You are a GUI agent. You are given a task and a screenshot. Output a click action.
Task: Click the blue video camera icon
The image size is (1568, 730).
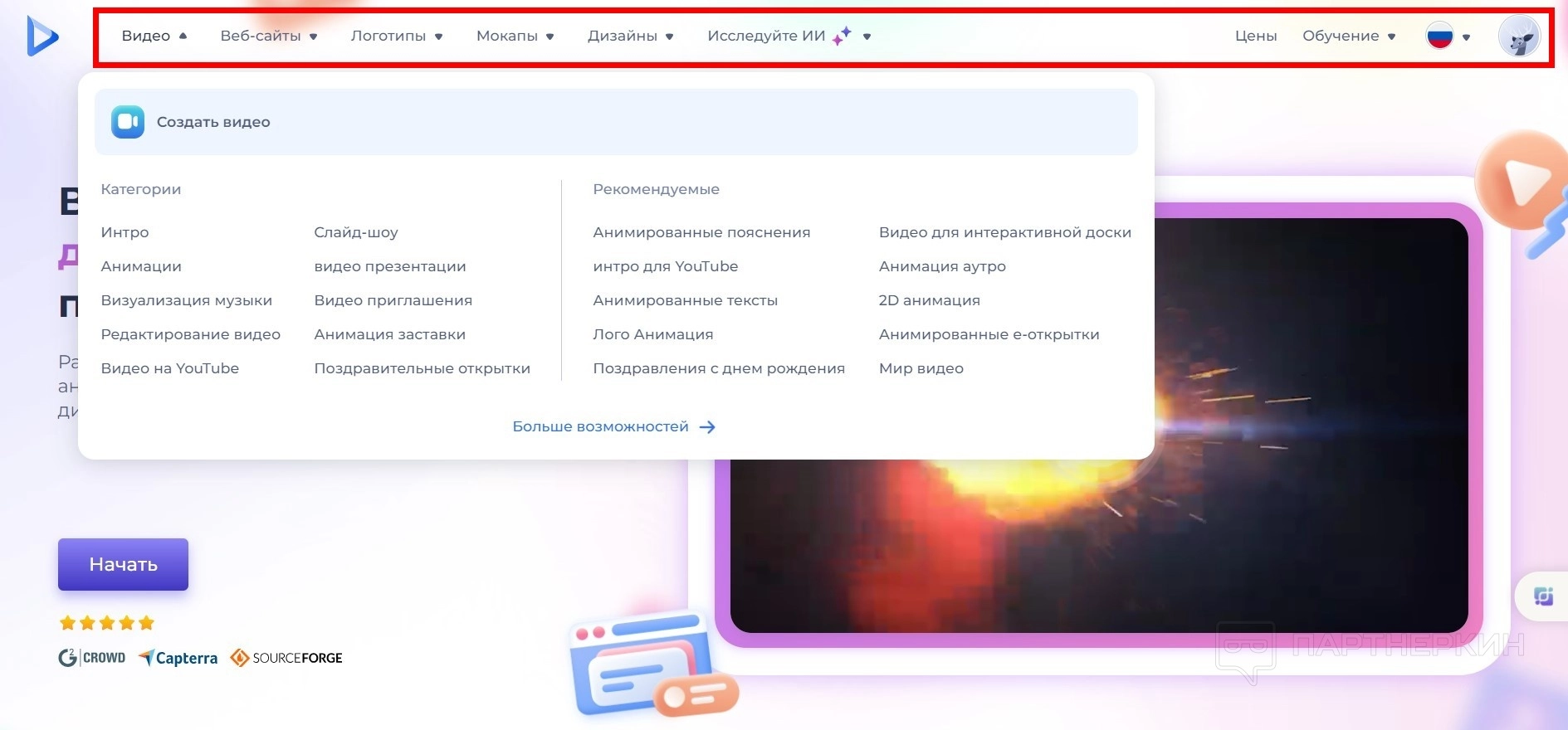coord(128,122)
